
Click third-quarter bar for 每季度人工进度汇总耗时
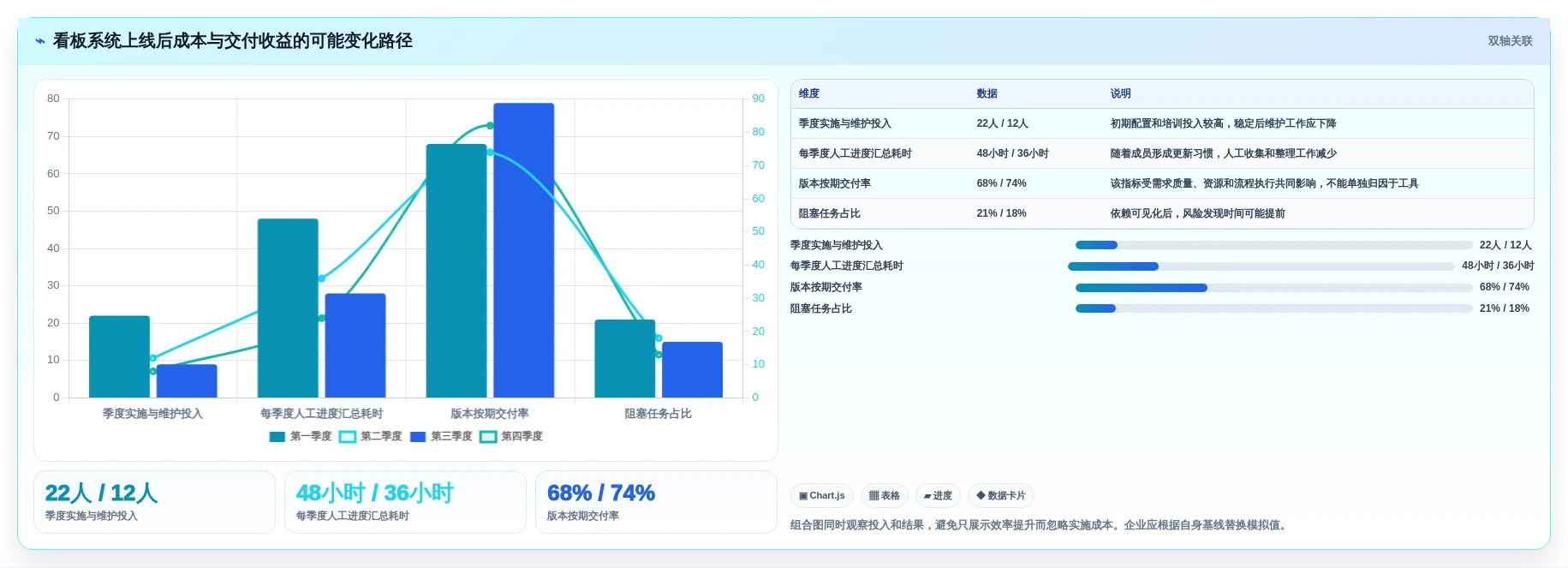[355, 345]
